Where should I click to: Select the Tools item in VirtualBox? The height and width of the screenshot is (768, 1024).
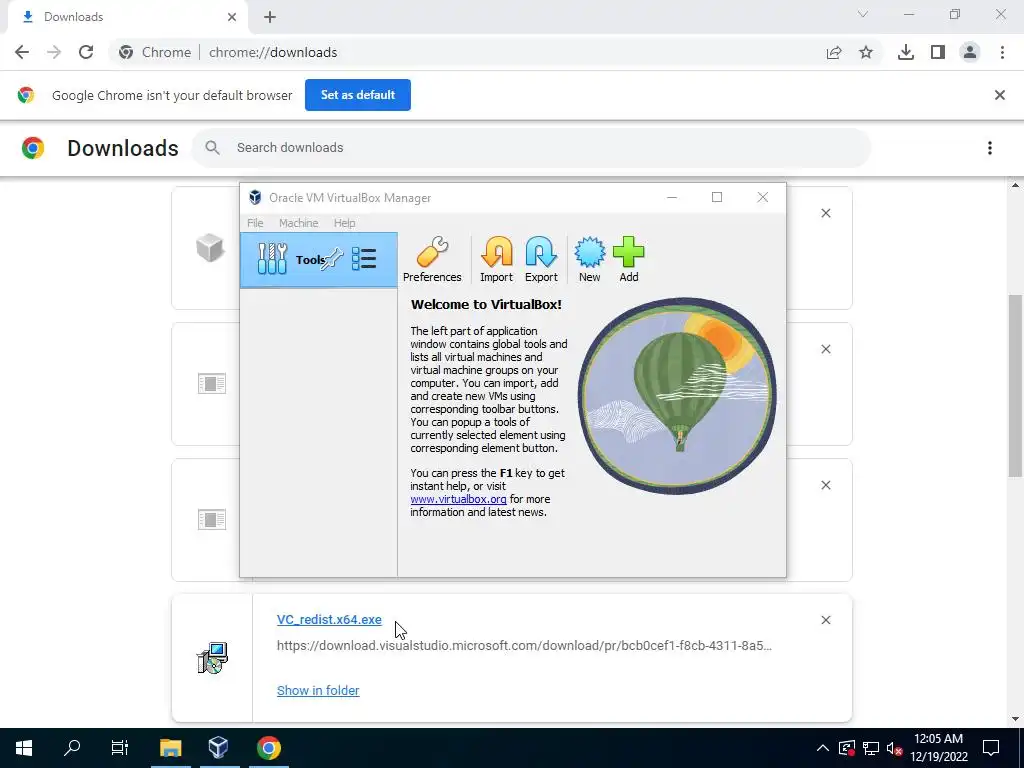pos(318,260)
